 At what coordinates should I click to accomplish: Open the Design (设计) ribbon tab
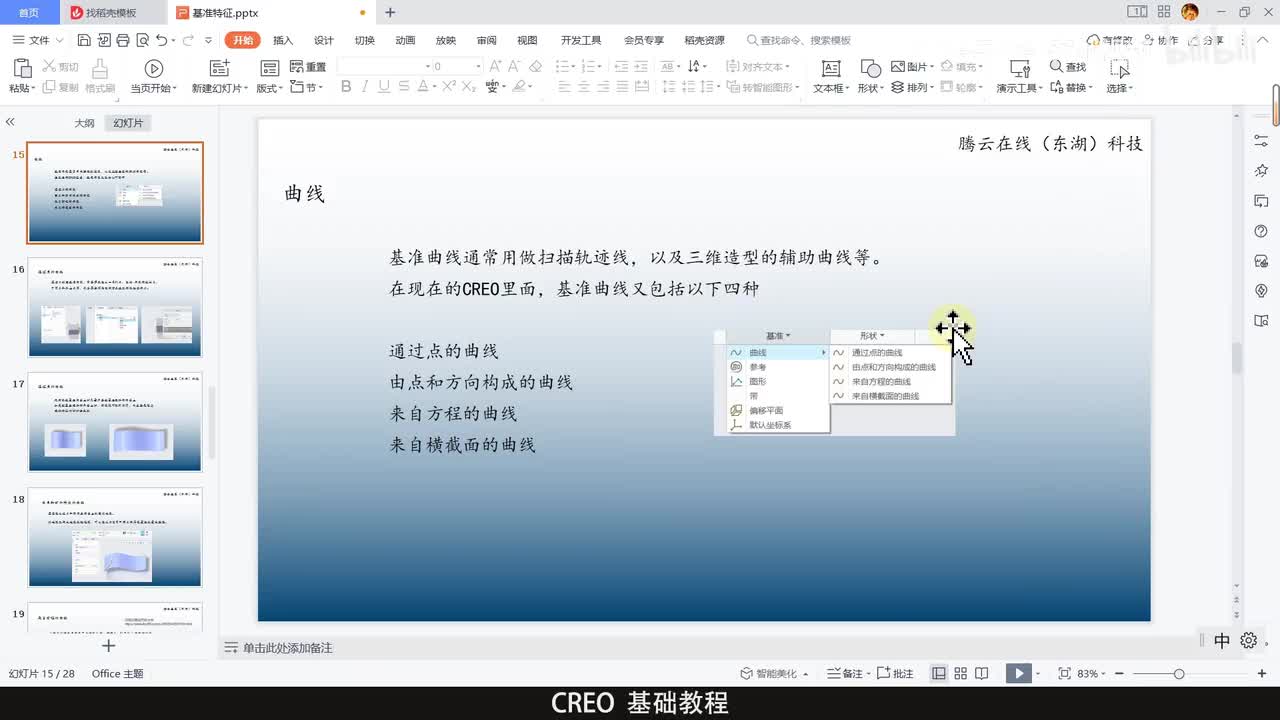(x=324, y=40)
